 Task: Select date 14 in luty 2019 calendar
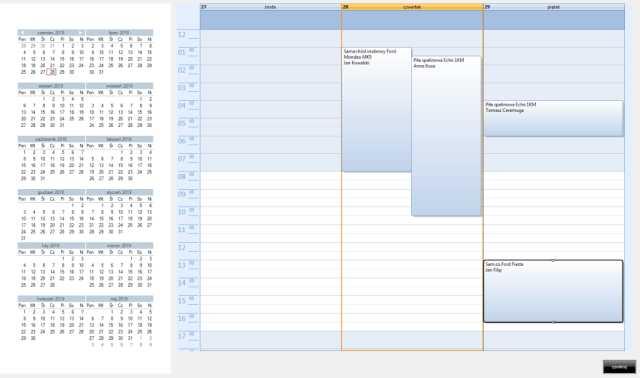coord(52,271)
